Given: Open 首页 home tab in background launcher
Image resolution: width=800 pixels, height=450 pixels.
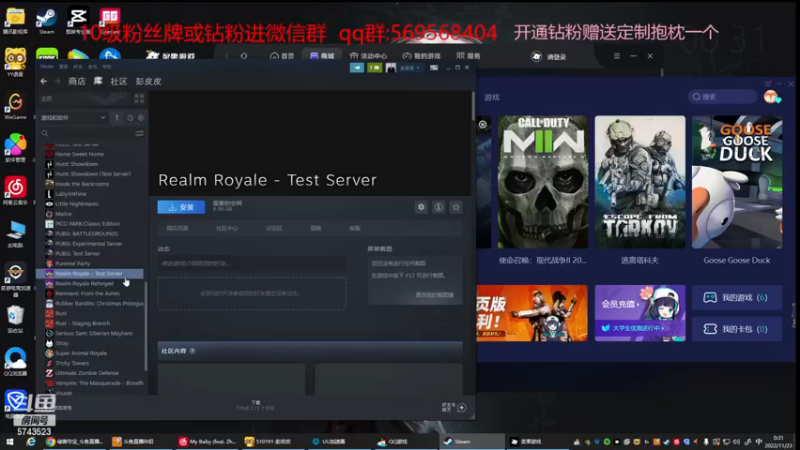Looking at the screenshot, I should 282,56.
